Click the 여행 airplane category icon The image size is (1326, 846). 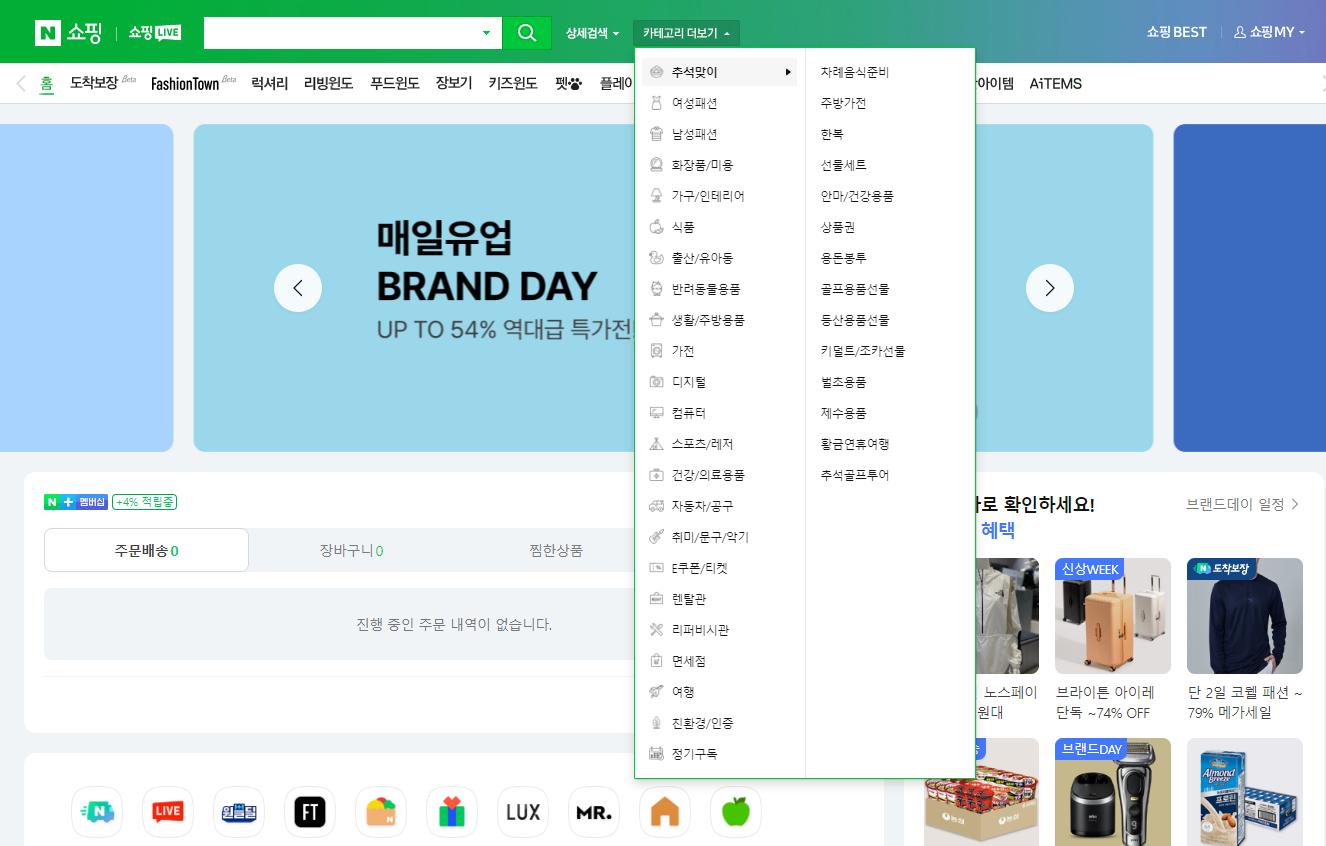(x=656, y=692)
